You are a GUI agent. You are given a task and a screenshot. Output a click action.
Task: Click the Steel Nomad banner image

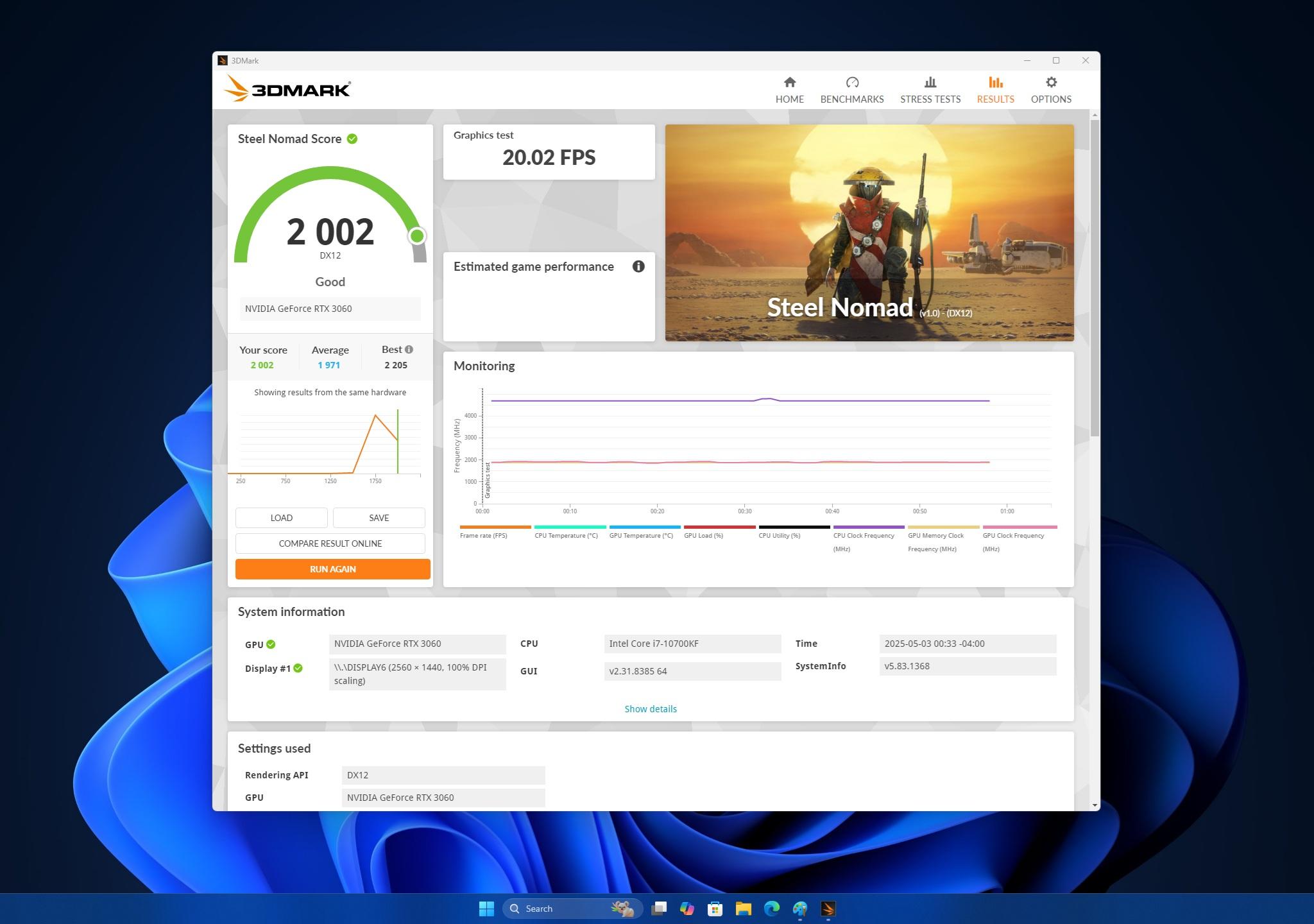point(869,232)
